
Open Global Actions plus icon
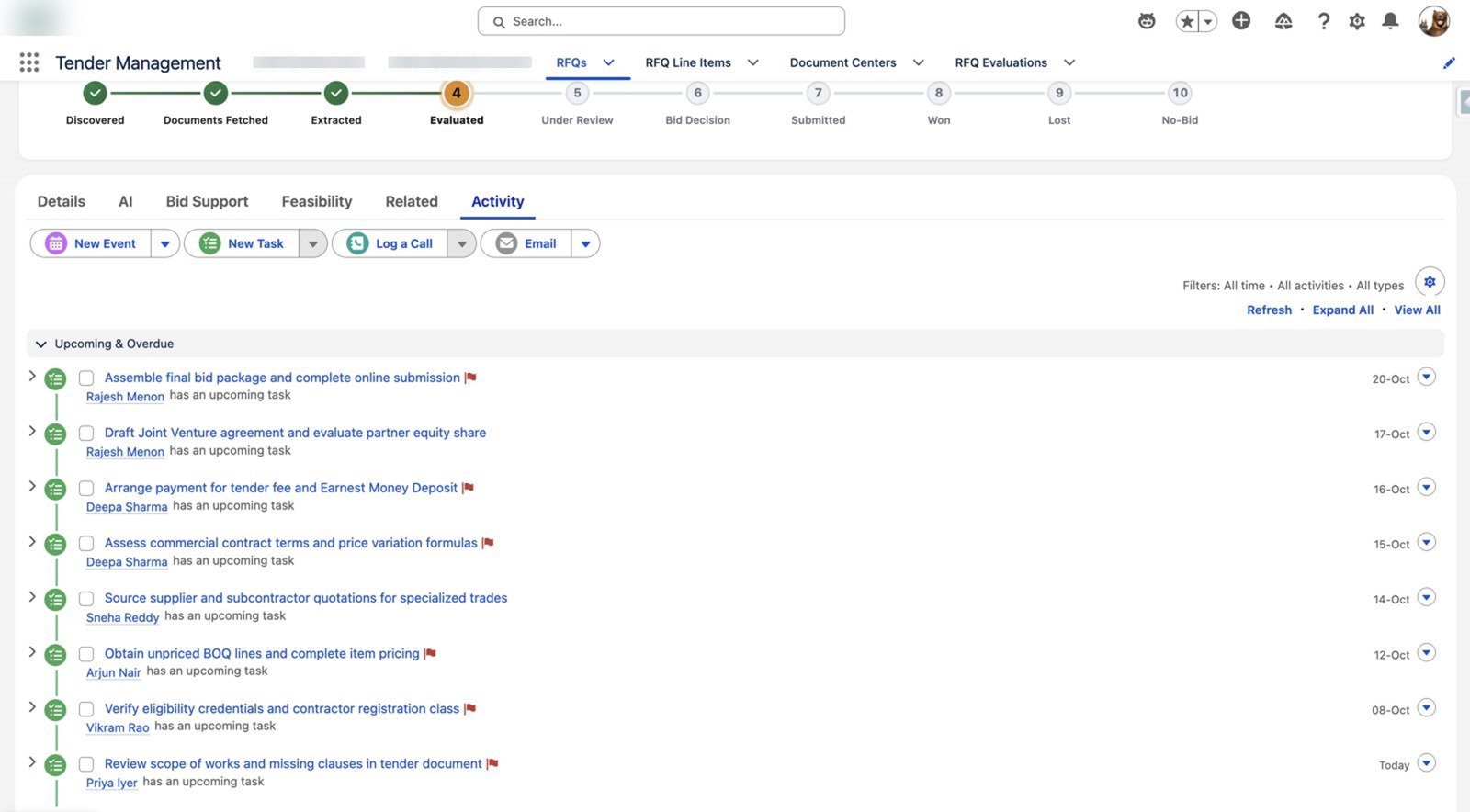(1241, 21)
